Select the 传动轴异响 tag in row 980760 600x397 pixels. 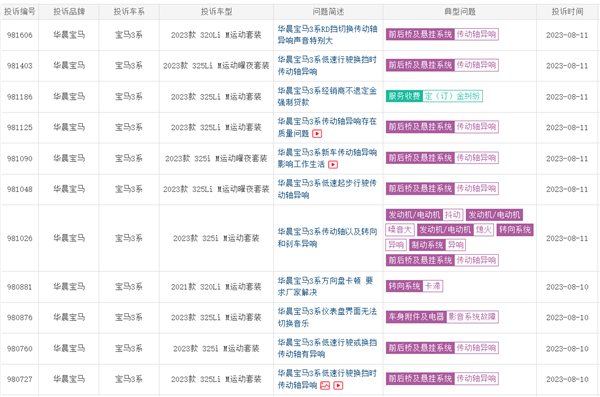click(x=476, y=348)
